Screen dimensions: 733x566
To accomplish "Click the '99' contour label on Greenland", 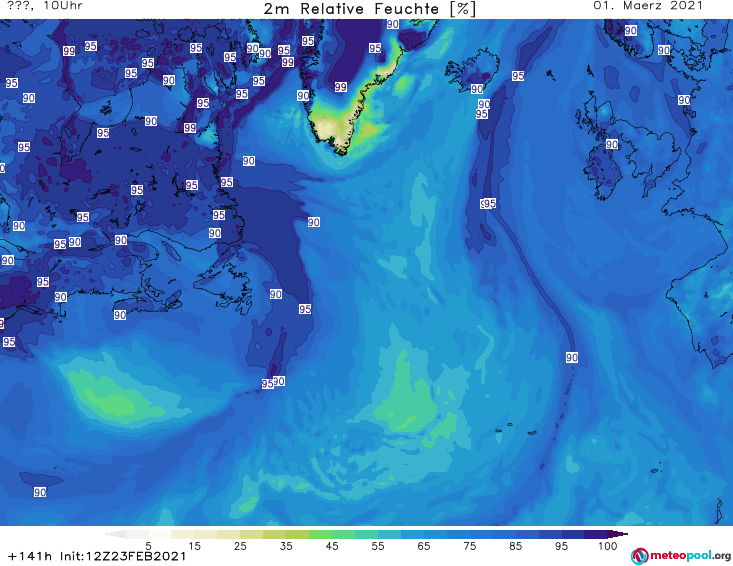I will point(340,86).
